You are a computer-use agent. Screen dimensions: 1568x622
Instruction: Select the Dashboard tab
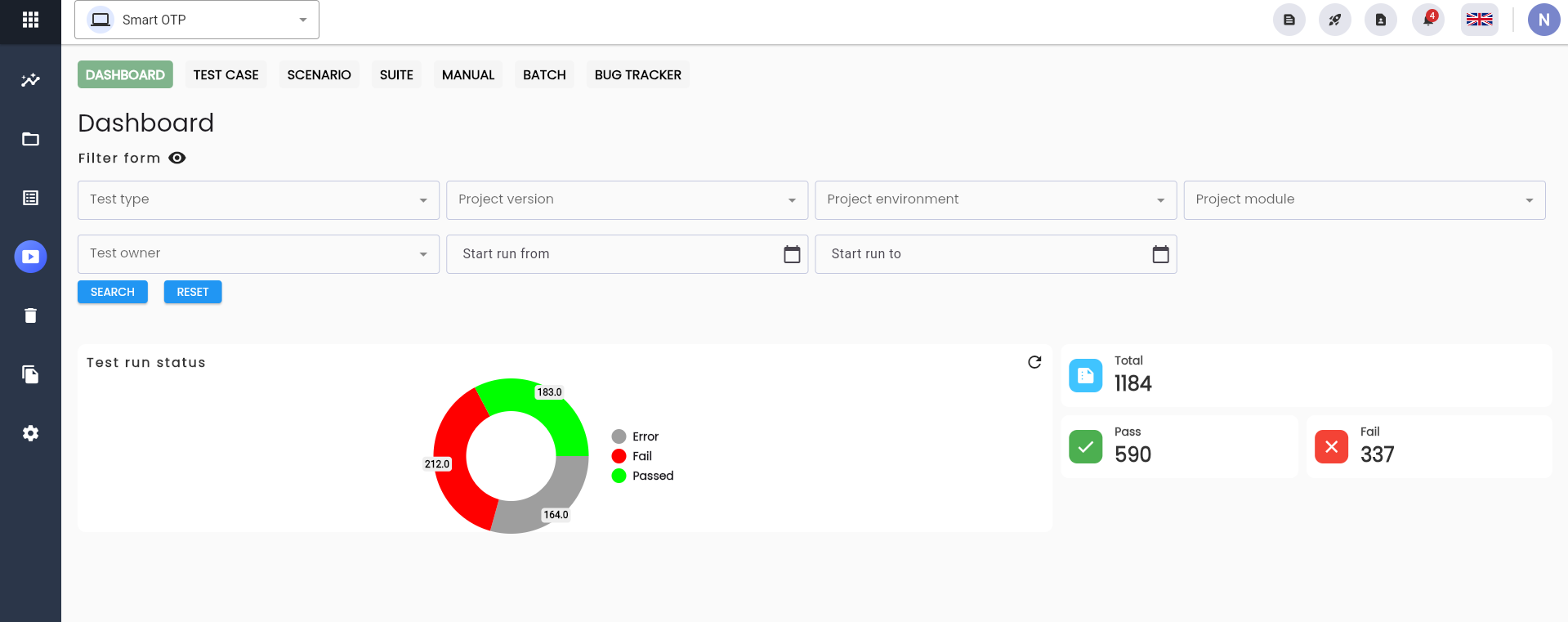click(x=125, y=74)
